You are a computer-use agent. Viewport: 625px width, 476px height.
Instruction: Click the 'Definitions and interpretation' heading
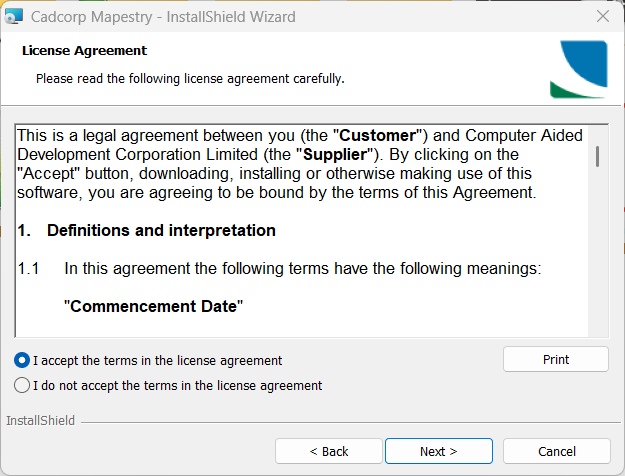[161, 231]
